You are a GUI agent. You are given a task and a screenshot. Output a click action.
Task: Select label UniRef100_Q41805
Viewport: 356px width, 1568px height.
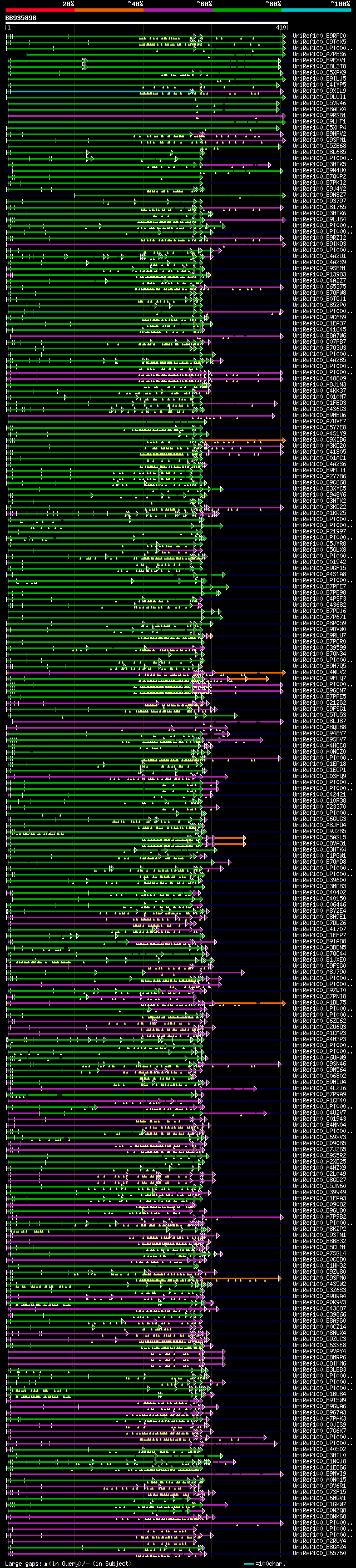[319, 452]
